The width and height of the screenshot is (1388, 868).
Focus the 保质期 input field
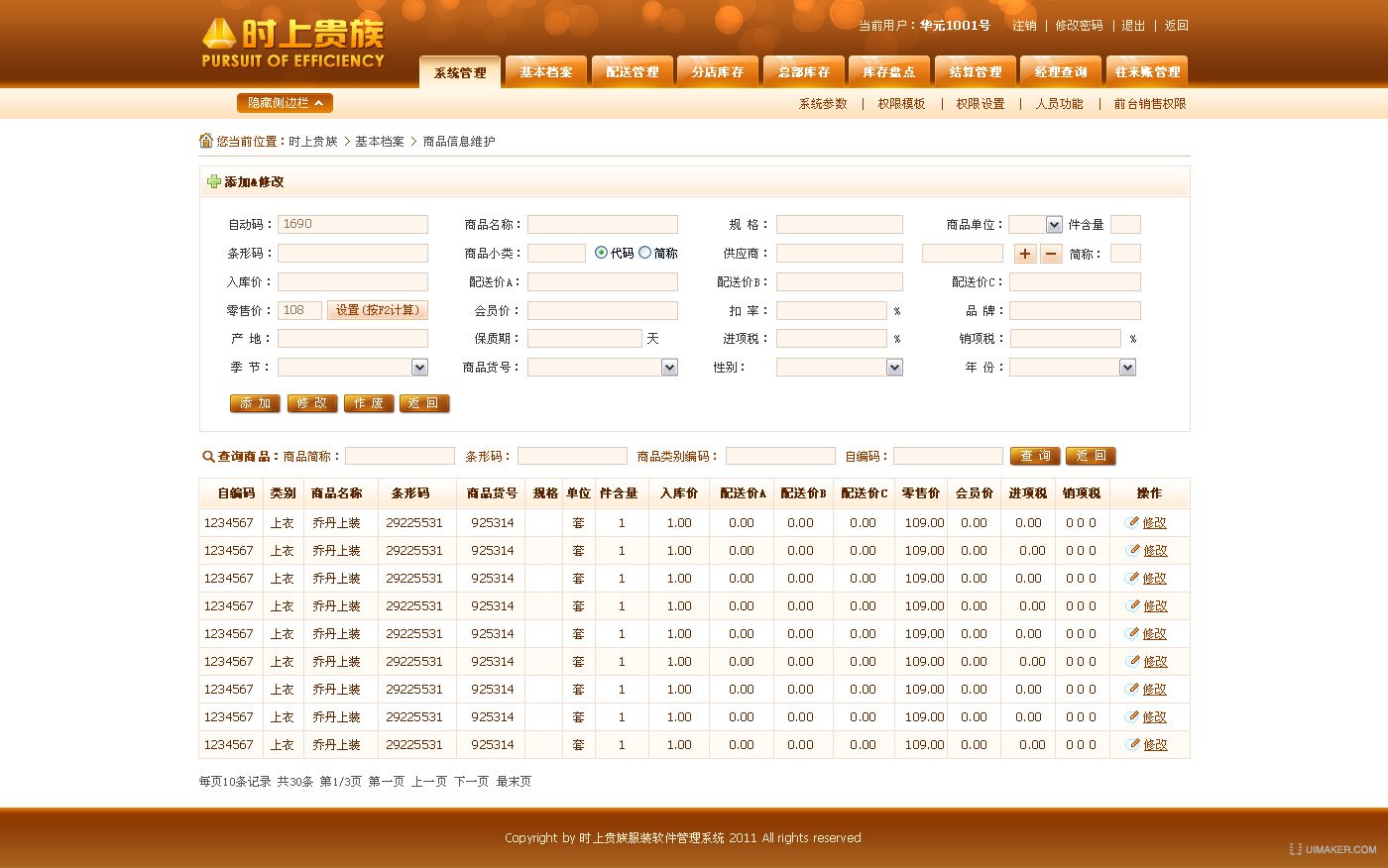pos(585,339)
